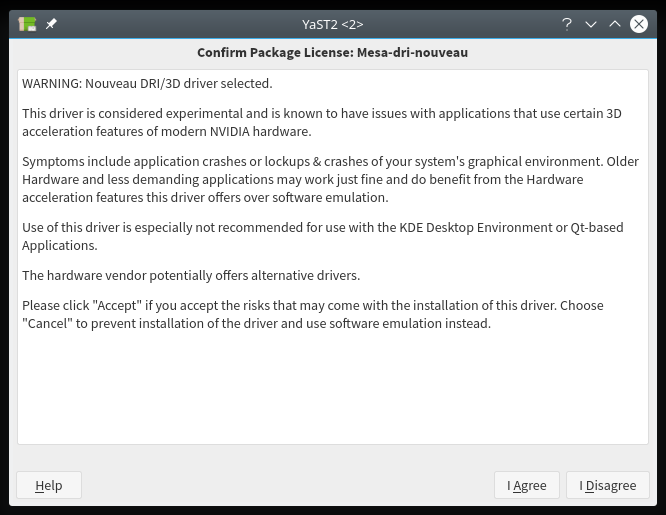Click the Confirm Package License heading
This screenshot has height=515, width=666.
(x=332, y=52)
